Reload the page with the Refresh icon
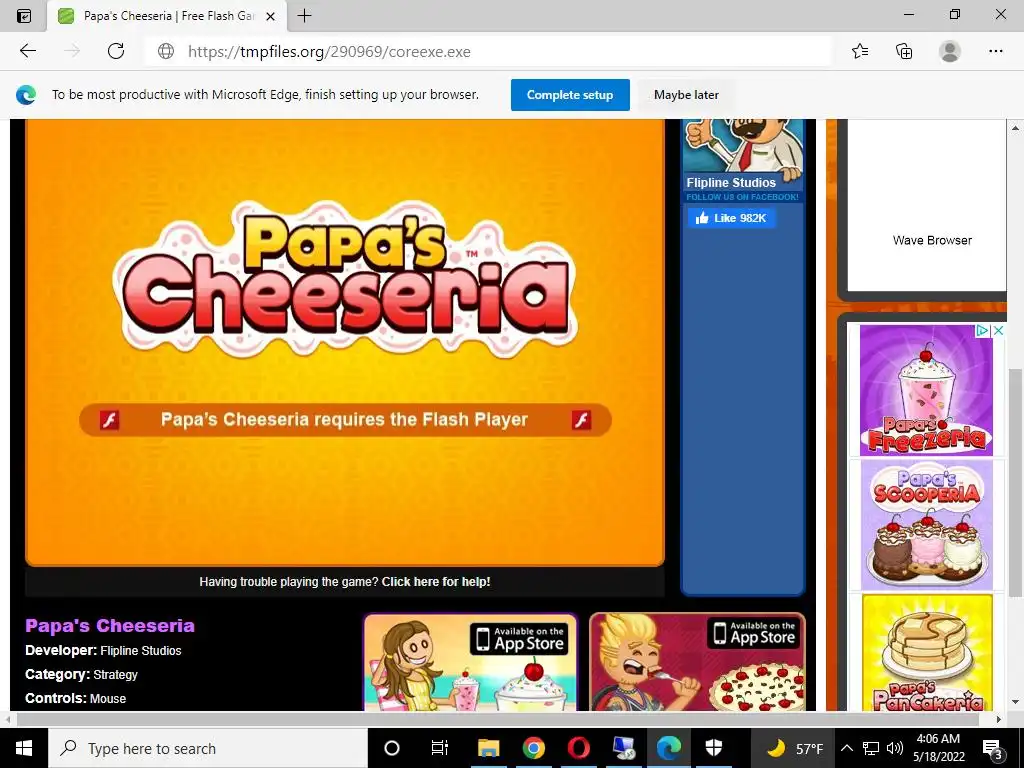 [116, 51]
